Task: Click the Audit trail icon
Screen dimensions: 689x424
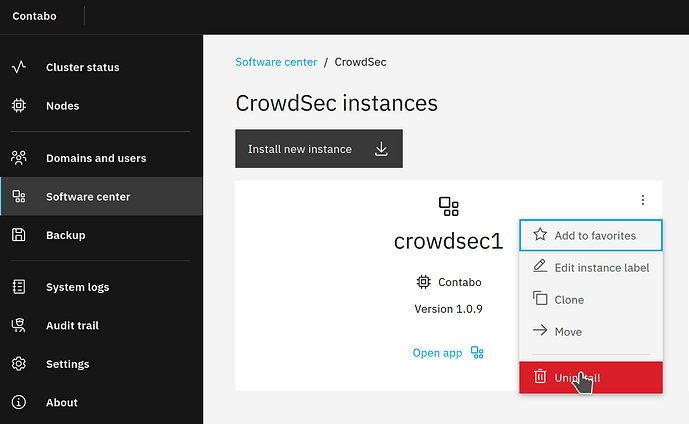Action: click(x=18, y=325)
